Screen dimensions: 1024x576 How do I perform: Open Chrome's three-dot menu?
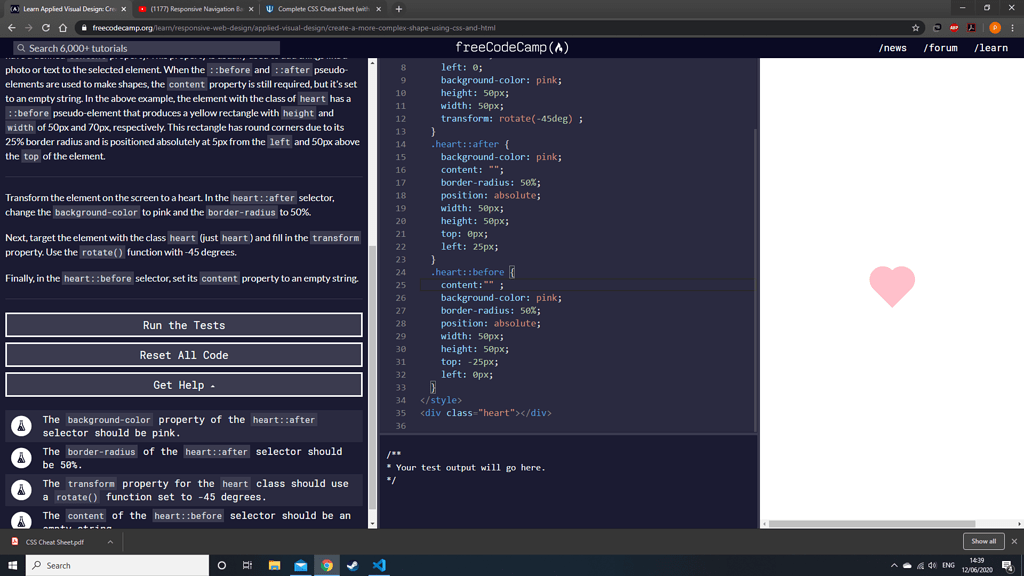tap(1012, 28)
